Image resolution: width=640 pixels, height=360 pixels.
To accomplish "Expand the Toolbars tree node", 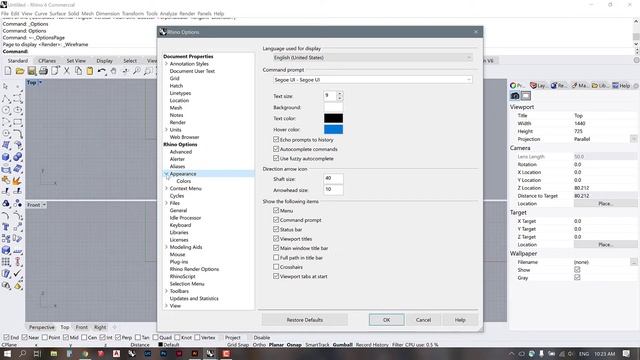I will click(x=166, y=291).
